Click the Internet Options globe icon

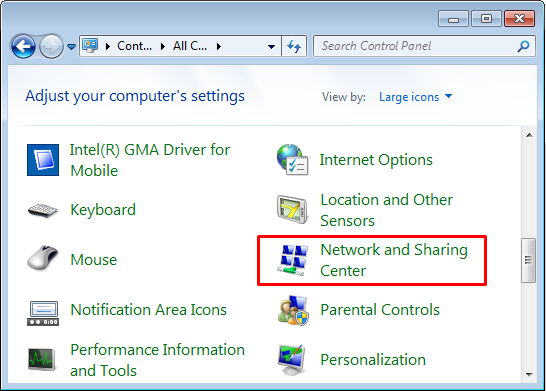coord(292,159)
